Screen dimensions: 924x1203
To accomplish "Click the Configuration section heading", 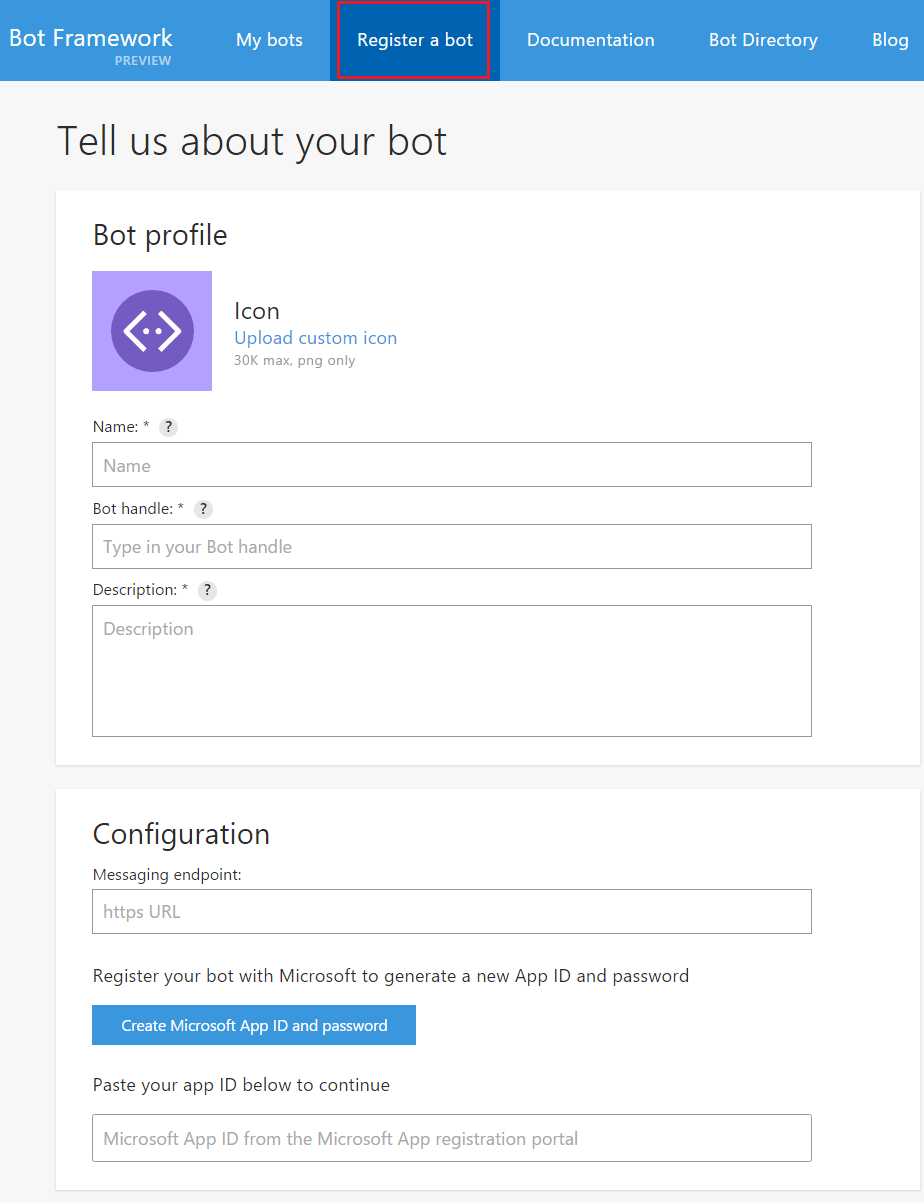I will (181, 834).
